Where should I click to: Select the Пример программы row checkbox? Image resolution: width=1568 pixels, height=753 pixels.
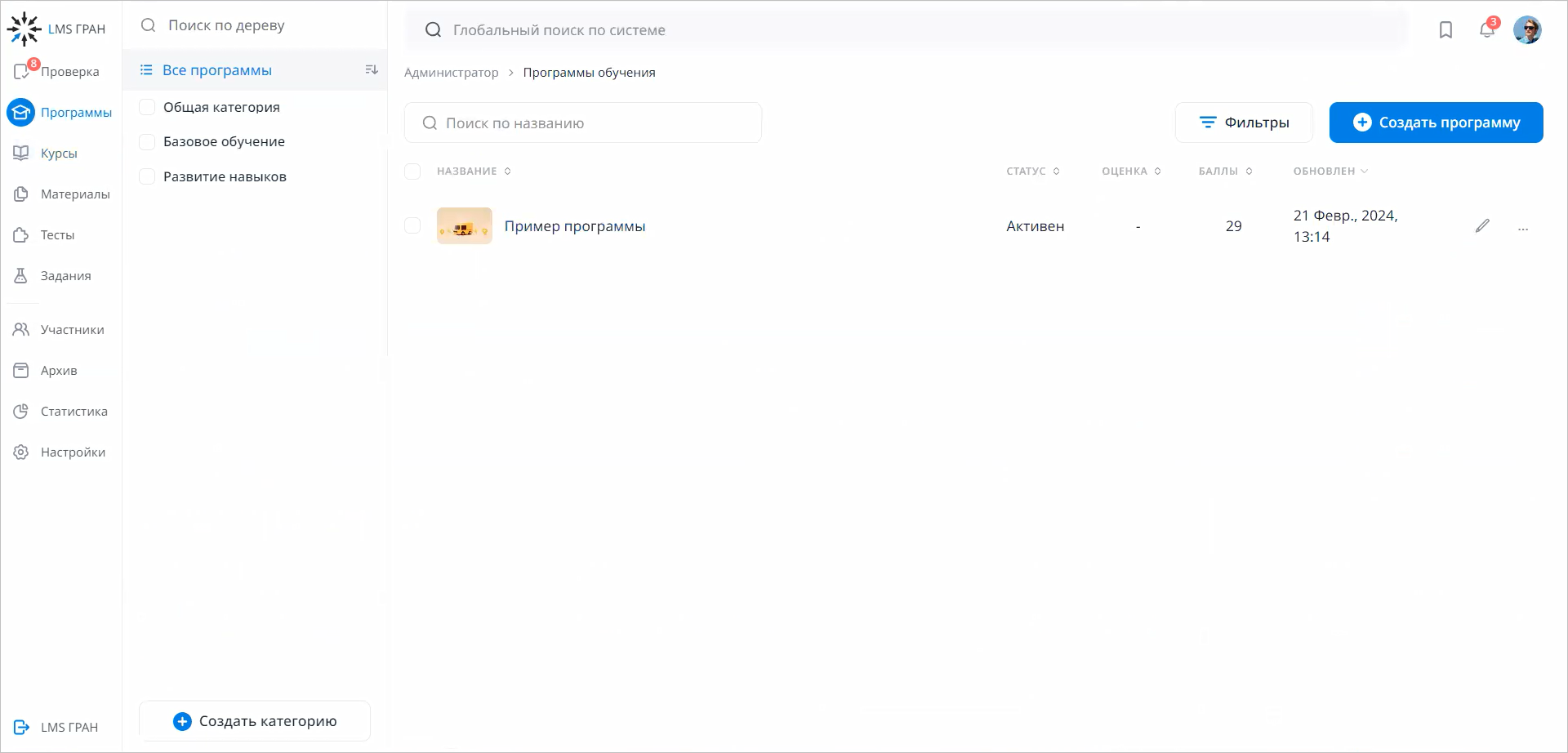(412, 225)
